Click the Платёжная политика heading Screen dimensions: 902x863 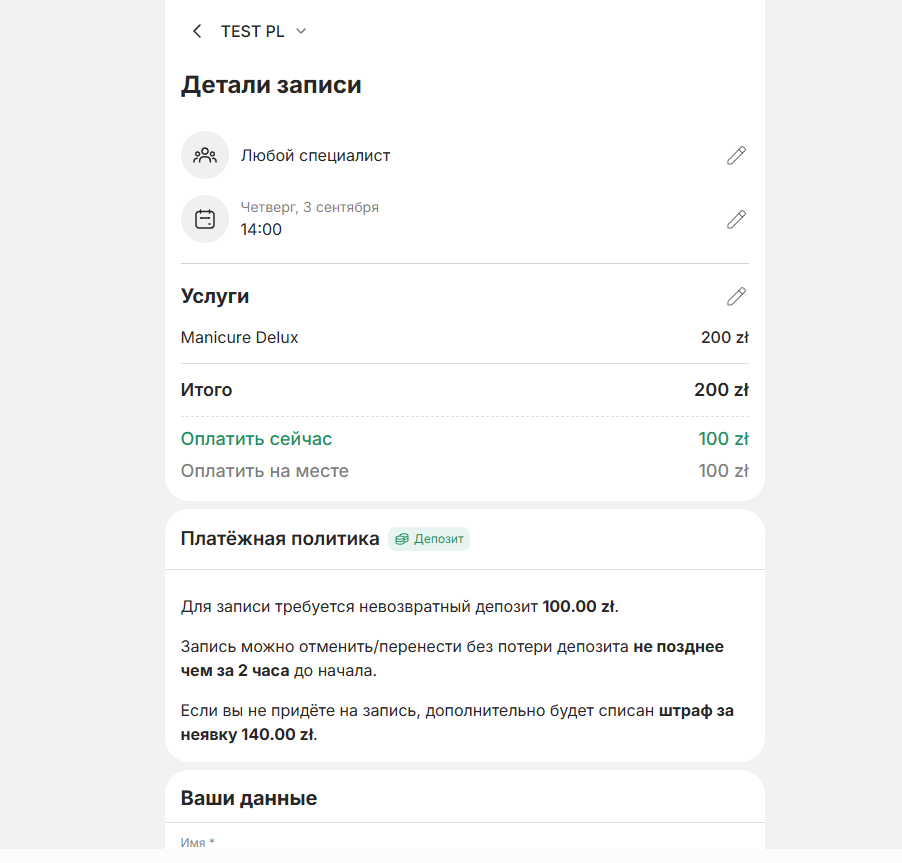tap(280, 539)
